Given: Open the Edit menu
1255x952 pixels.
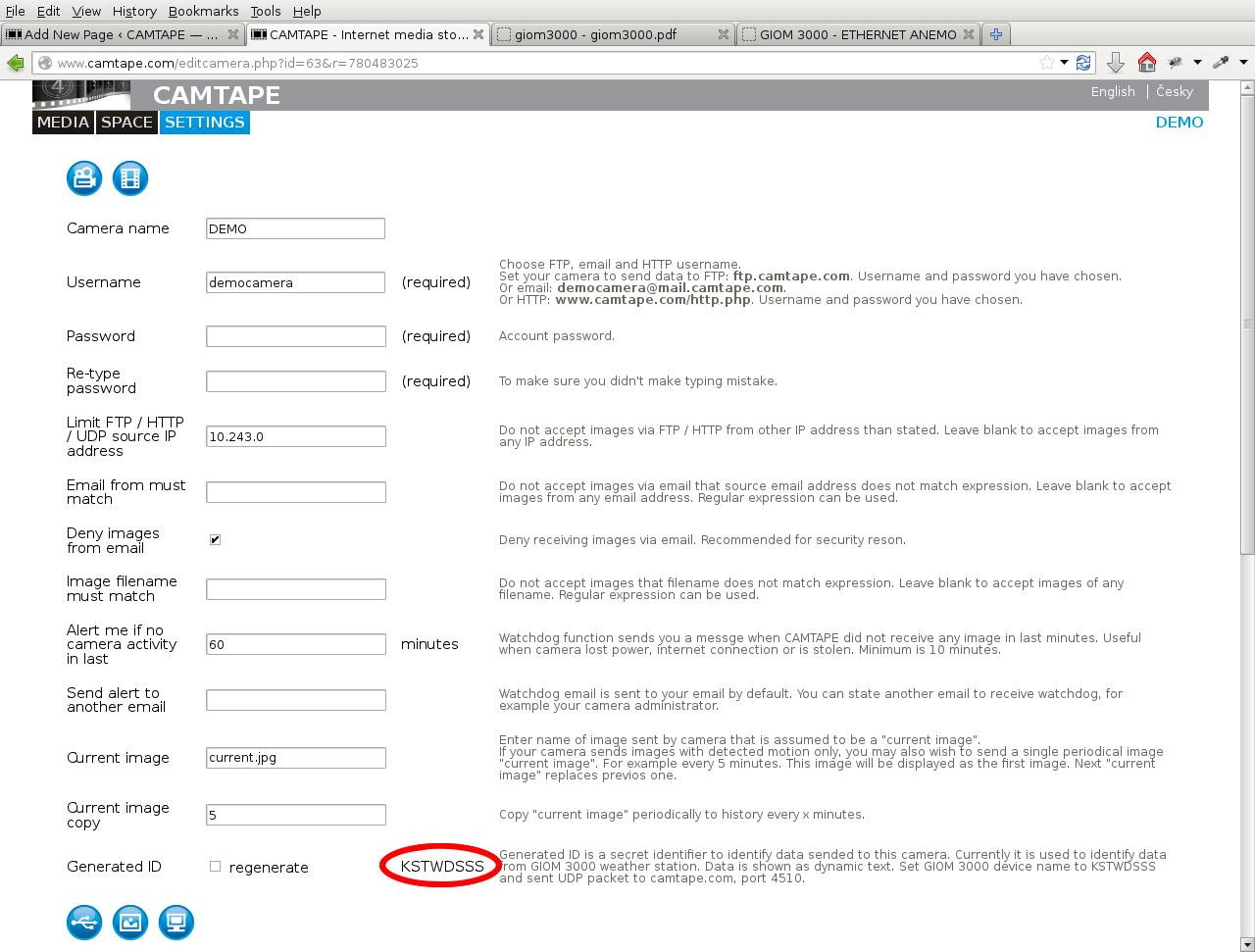Looking at the screenshot, I should tap(48, 11).
